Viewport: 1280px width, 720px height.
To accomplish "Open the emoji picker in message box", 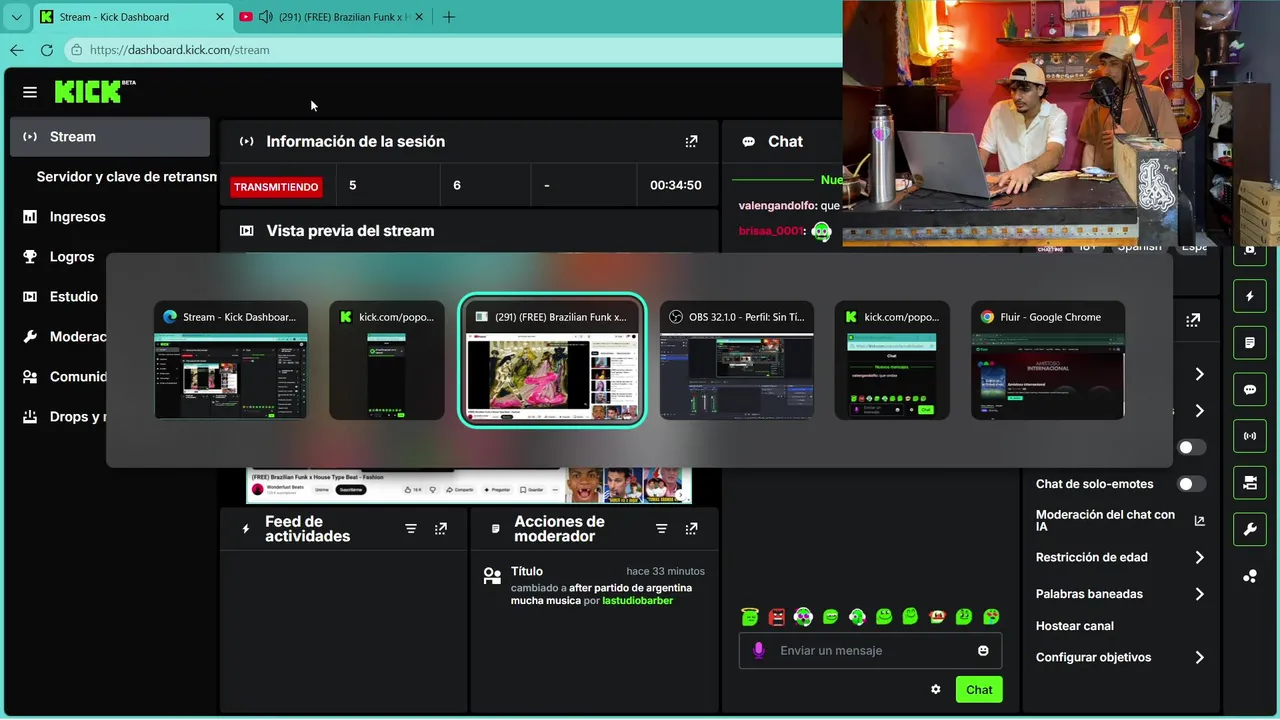I will tap(983, 651).
